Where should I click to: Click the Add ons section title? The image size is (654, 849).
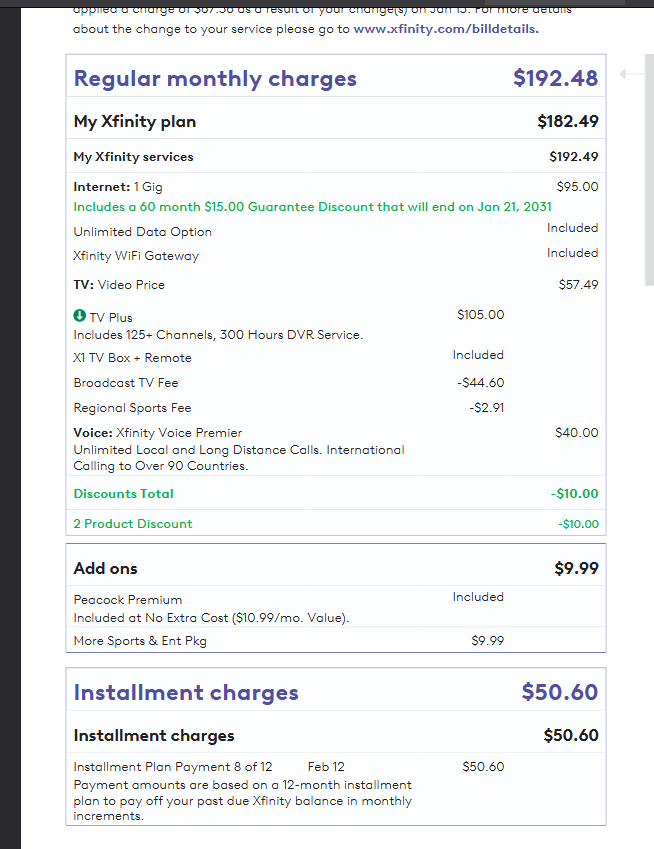(x=106, y=568)
